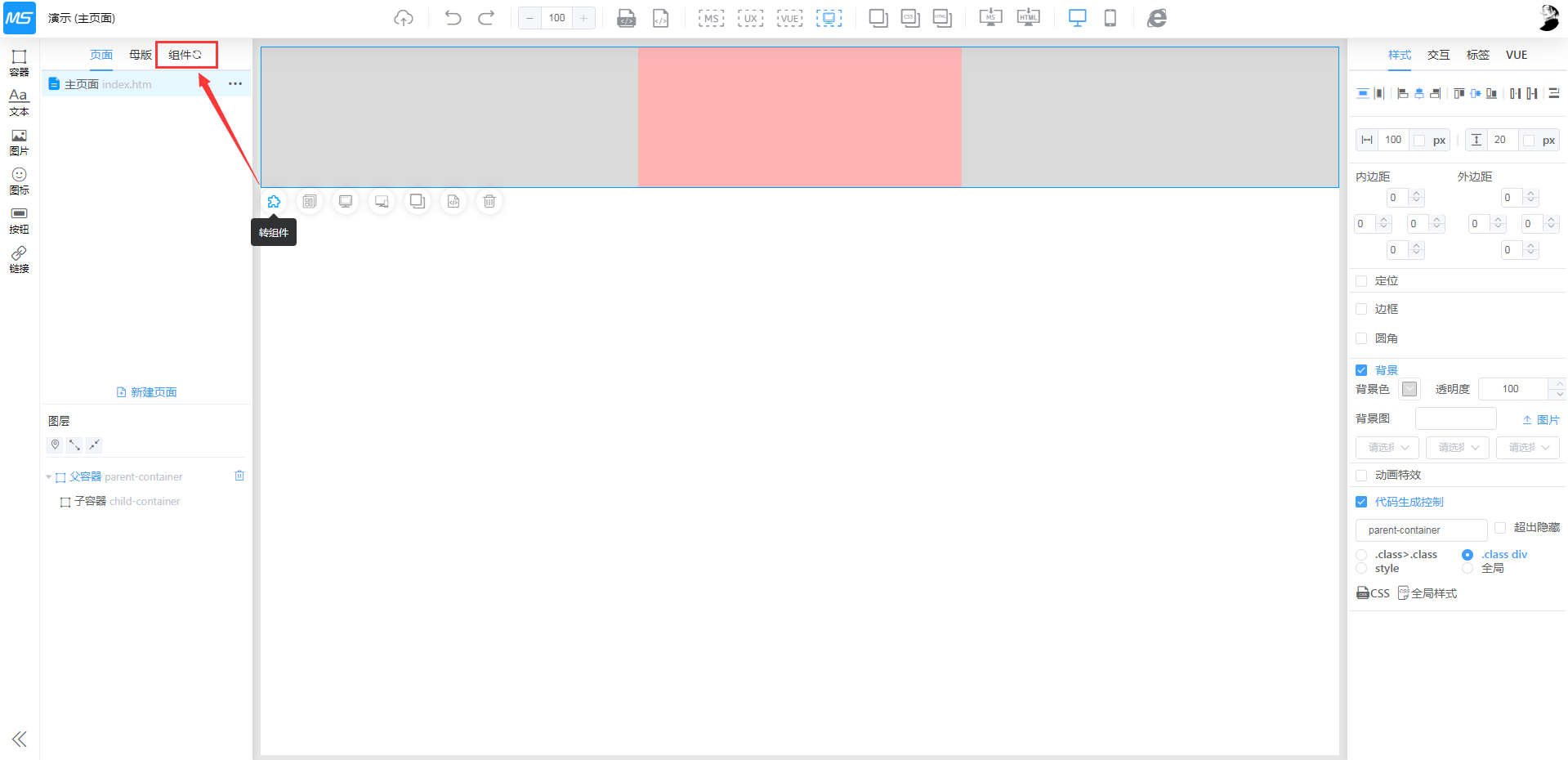Uncheck the 背景 background checkbox
The height and width of the screenshot is (760, 1568).
pos(1361,370)
